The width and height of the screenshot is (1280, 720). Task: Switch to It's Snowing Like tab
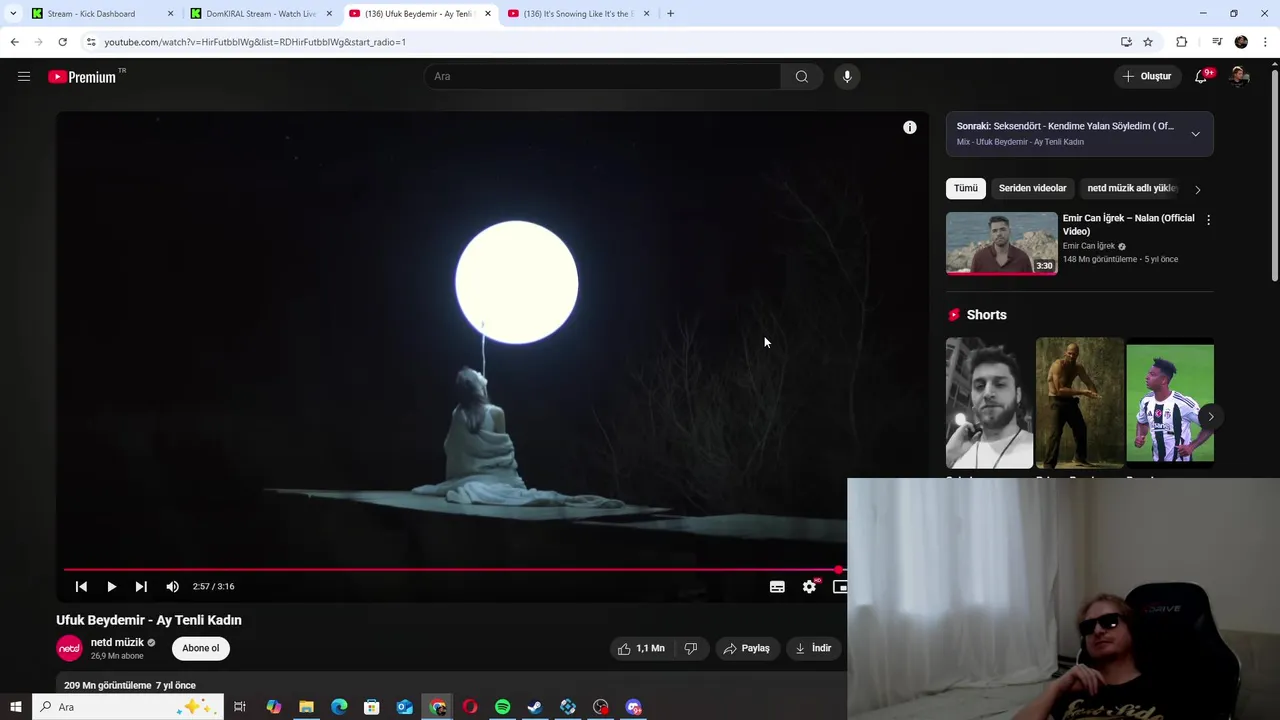(x=579, y=14)
